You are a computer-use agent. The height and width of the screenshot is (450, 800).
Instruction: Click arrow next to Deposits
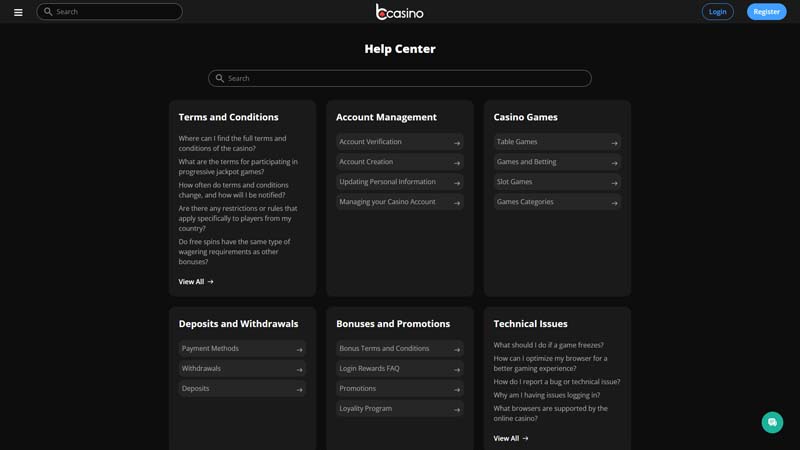click(299, 390)
